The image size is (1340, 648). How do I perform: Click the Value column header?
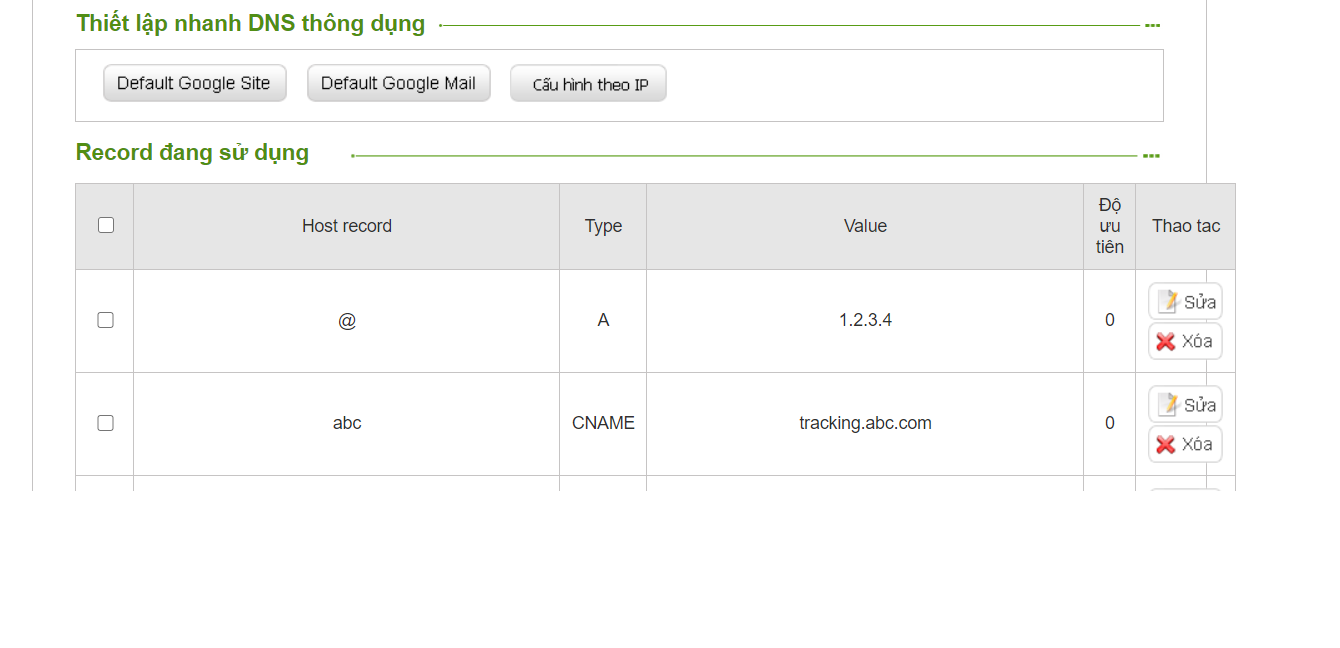(865, 226)
